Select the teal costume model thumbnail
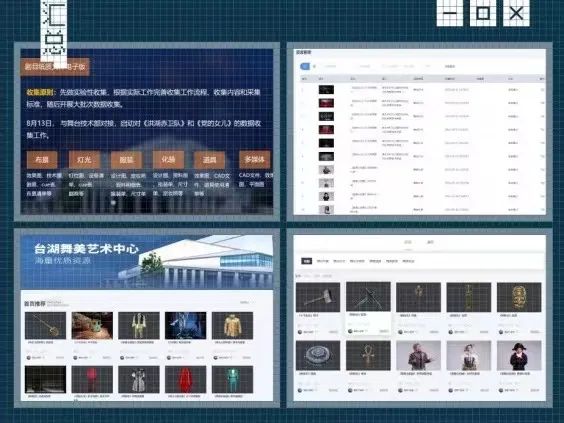The height and width of the screenshot is (423, 564). point(232,379)
